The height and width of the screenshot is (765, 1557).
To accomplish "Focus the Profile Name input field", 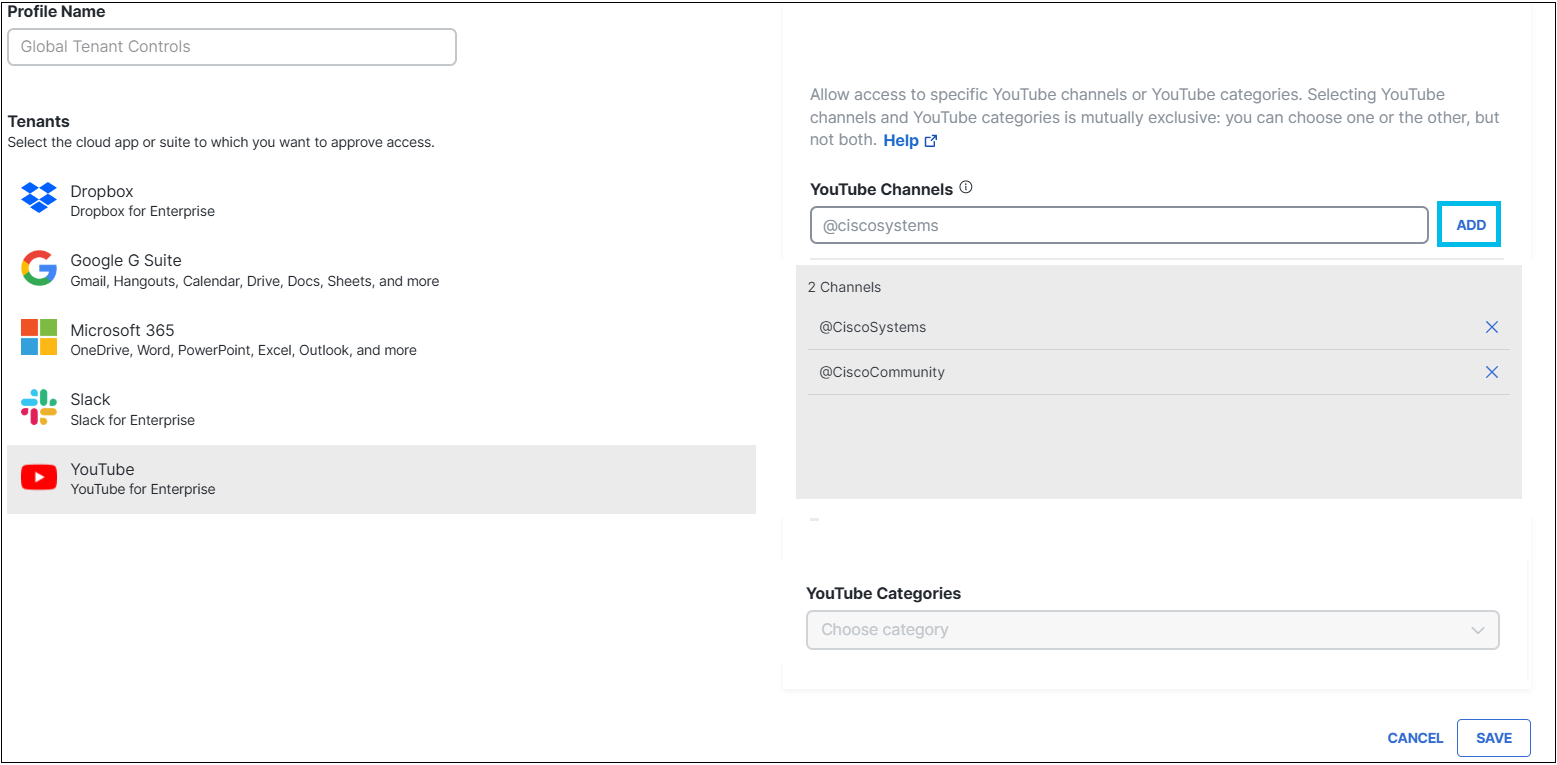I will click(x=232, y=47).
